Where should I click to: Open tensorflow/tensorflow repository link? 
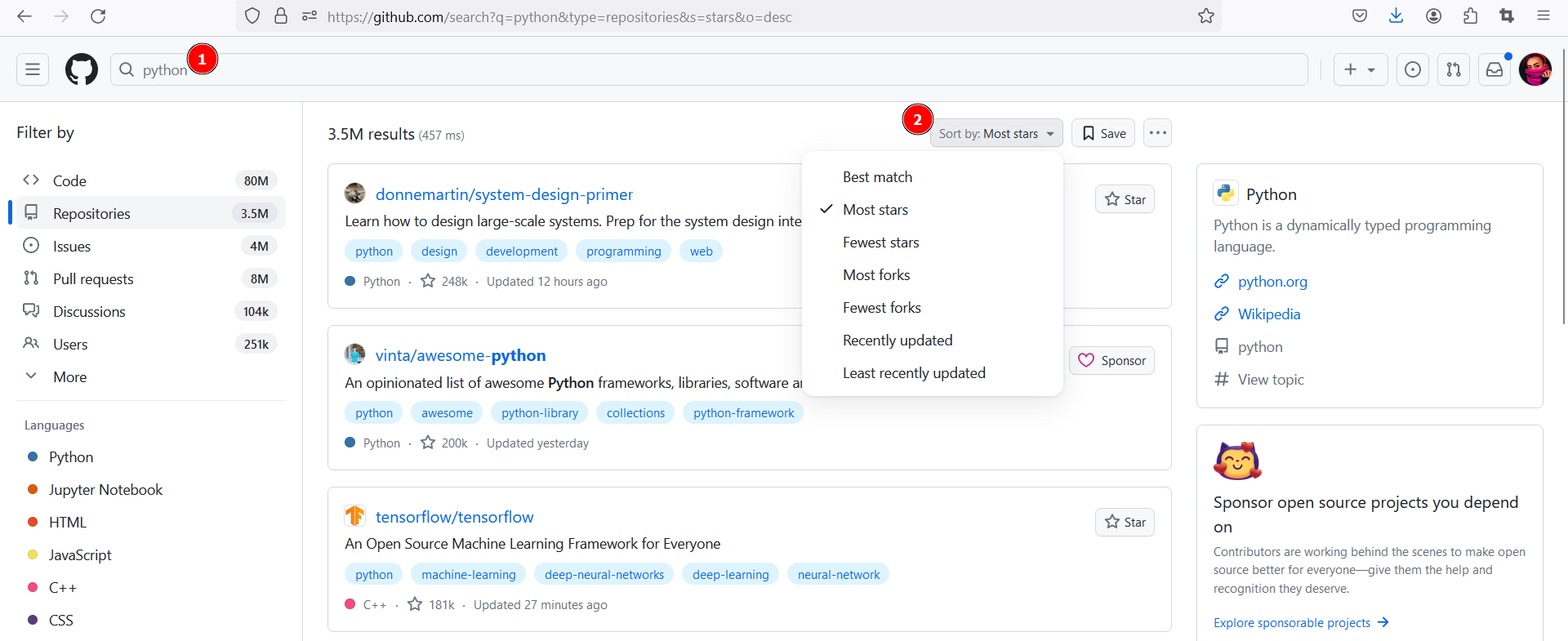click(454, 517)
